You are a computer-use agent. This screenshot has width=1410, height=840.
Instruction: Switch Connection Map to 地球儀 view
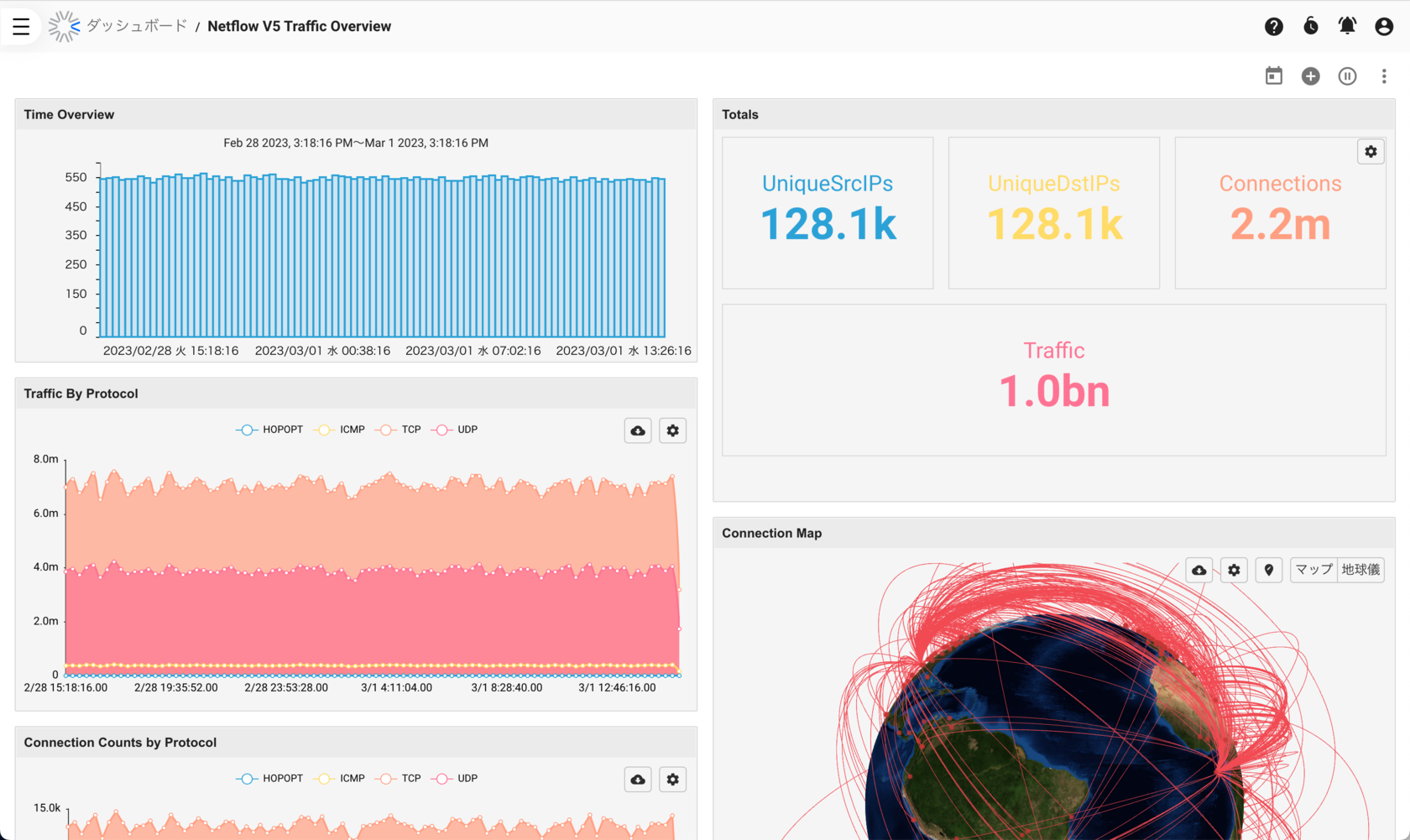[1360, 570]
